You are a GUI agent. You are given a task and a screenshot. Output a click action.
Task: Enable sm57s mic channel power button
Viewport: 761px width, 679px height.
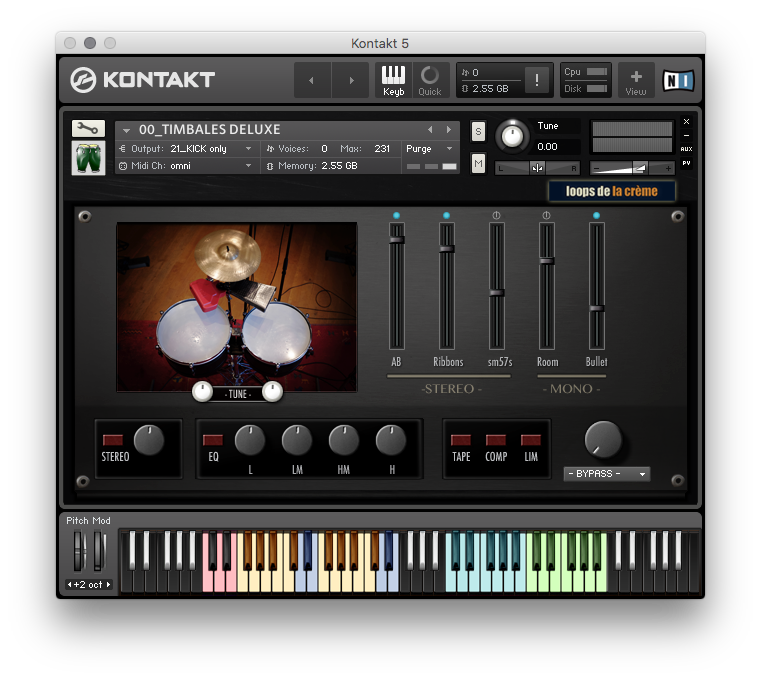(496, 215)
